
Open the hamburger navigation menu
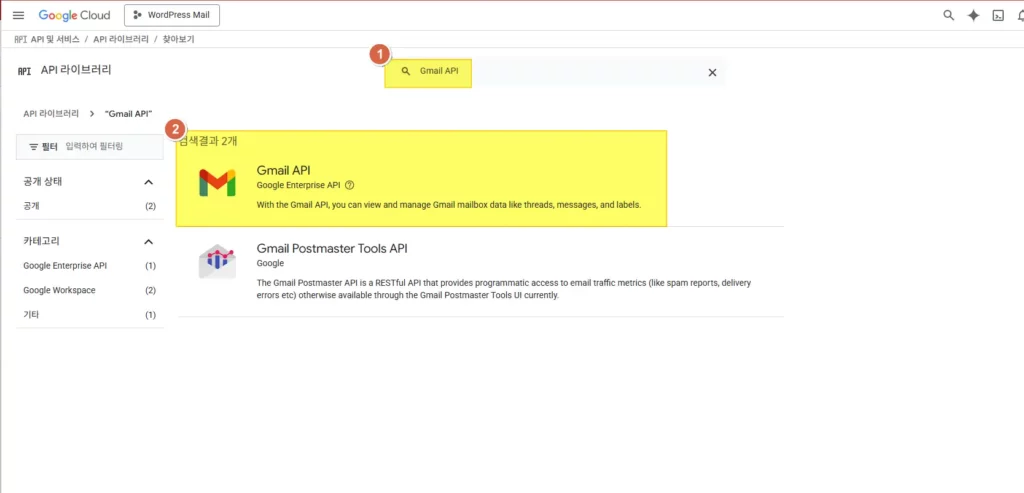click(x=18, y=15)
